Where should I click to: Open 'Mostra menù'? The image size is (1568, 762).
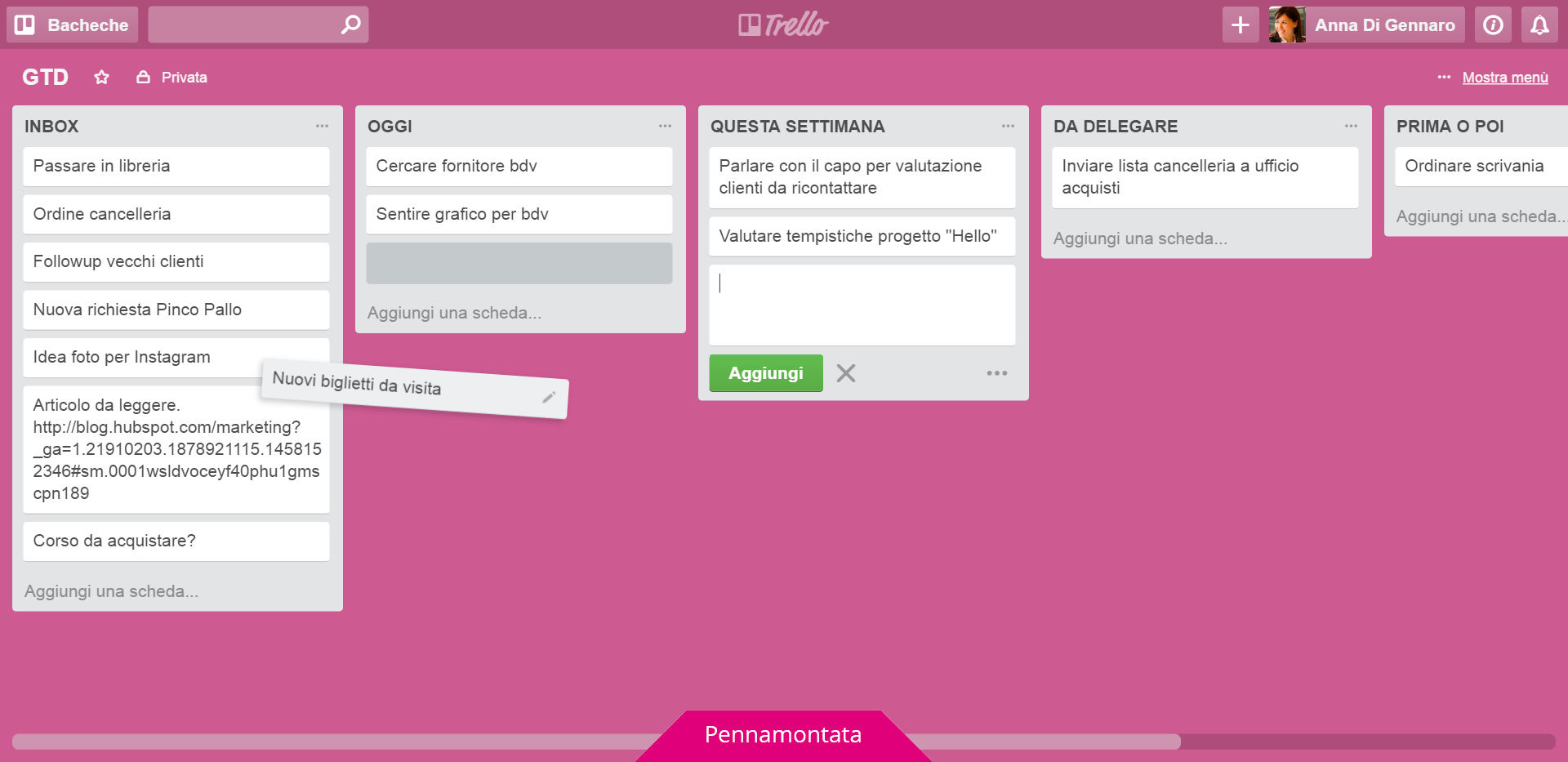(x=1505, y=77)
